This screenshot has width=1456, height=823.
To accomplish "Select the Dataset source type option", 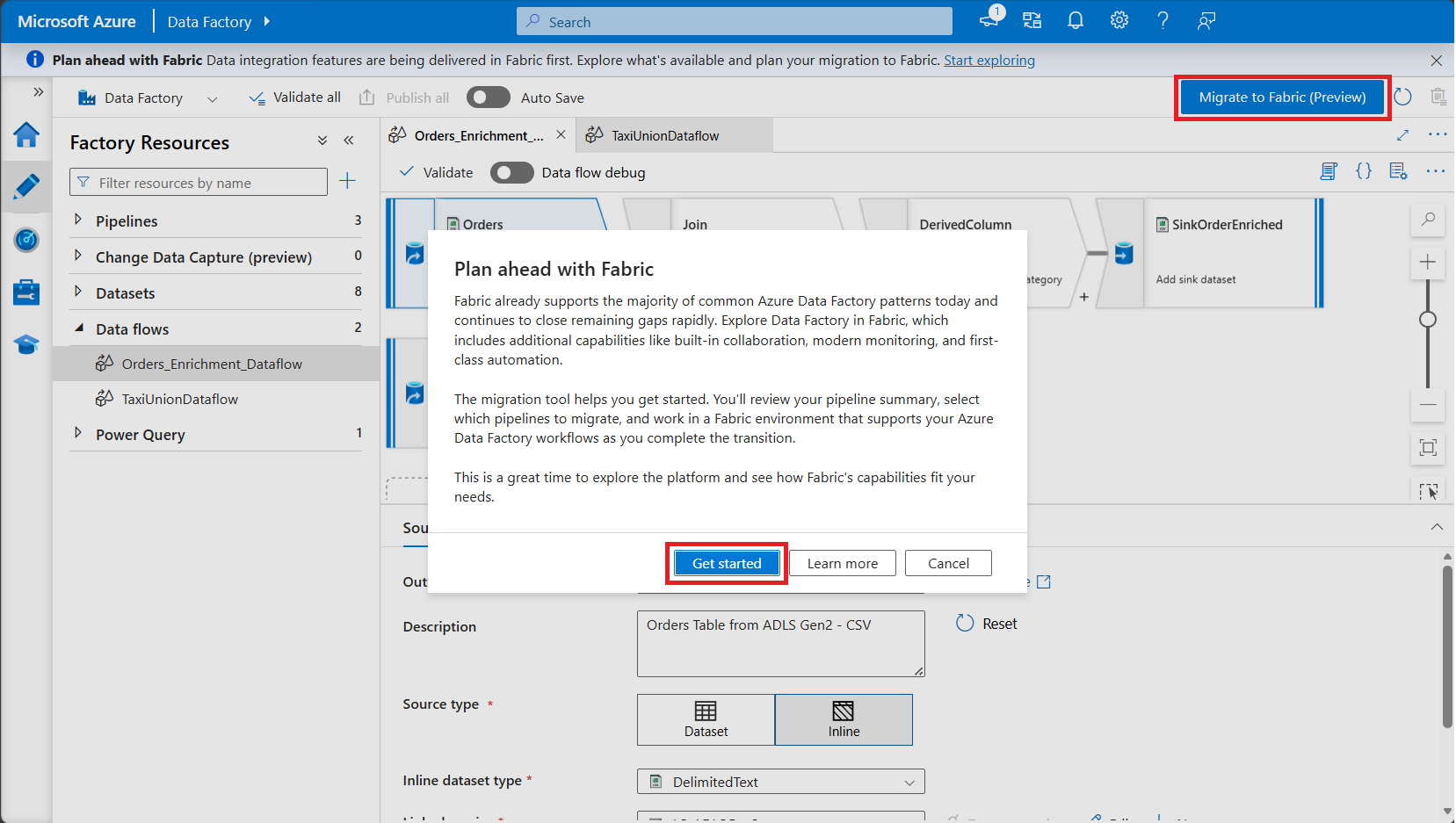I will 706,719.
